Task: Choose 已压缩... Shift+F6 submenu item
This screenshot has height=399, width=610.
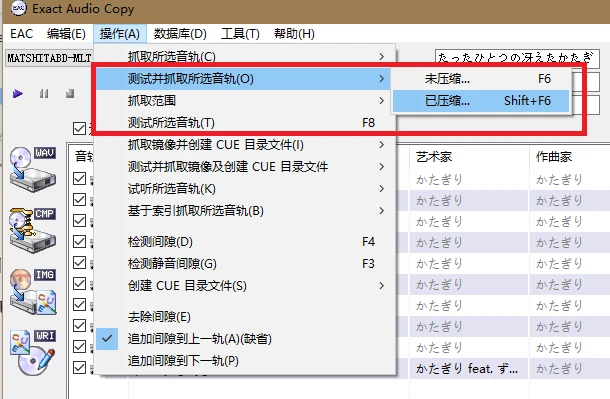Action: pos(481,101)
